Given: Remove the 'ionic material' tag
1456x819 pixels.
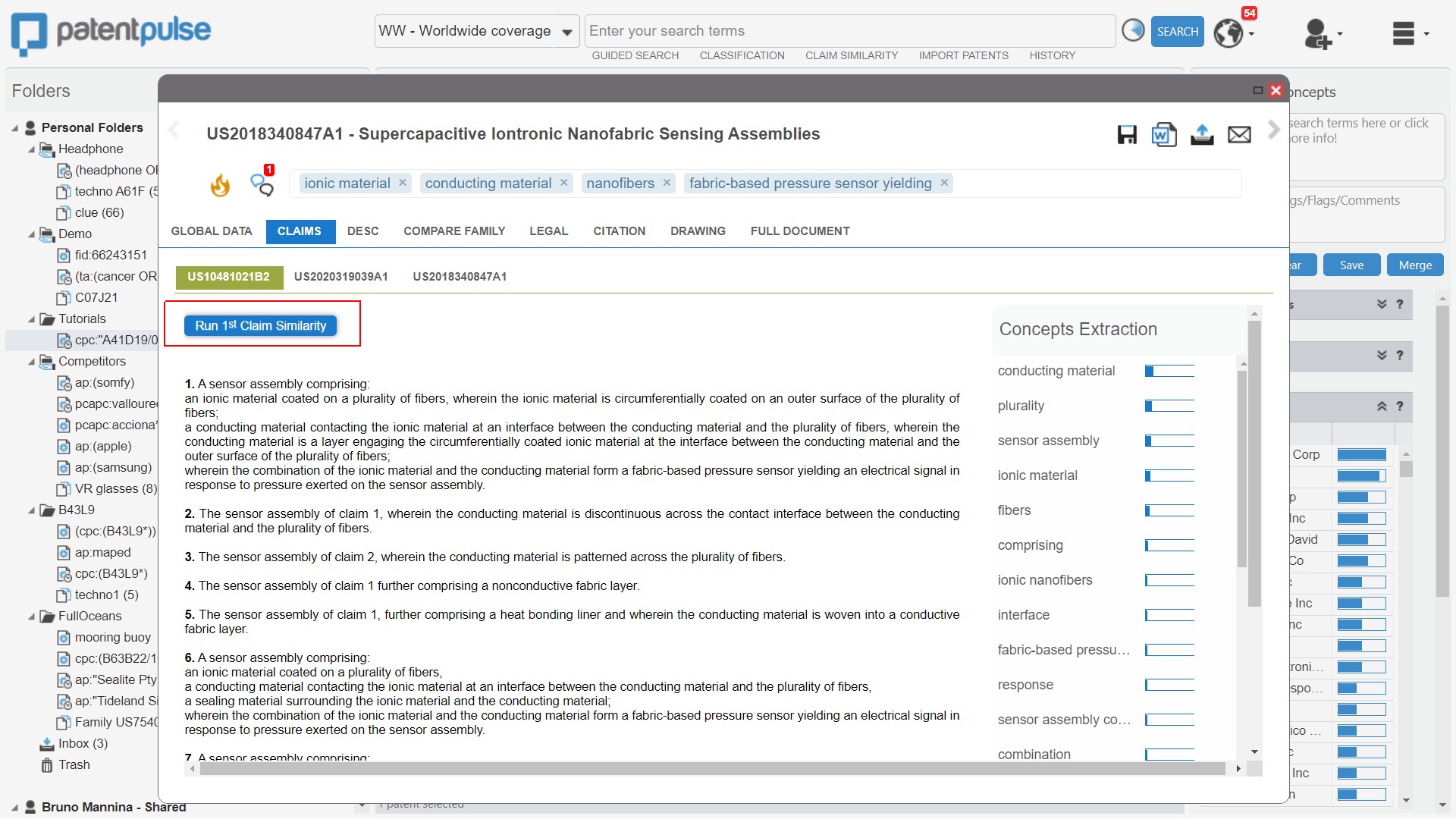Looking at the screenshot, I should click(403, 183).
